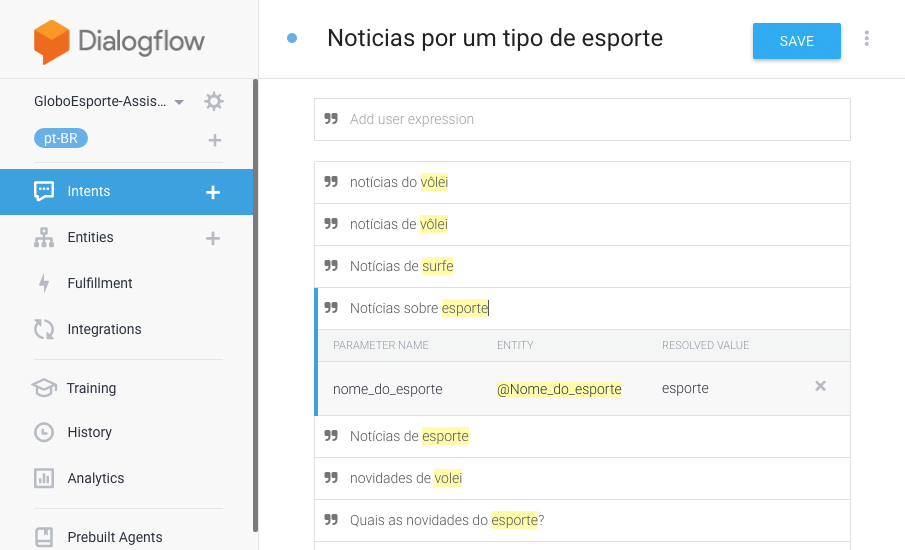The image size is (905, 550).
Task: Click quote icon of 'Quais as novidades' phrase
Action: point(331,521)
